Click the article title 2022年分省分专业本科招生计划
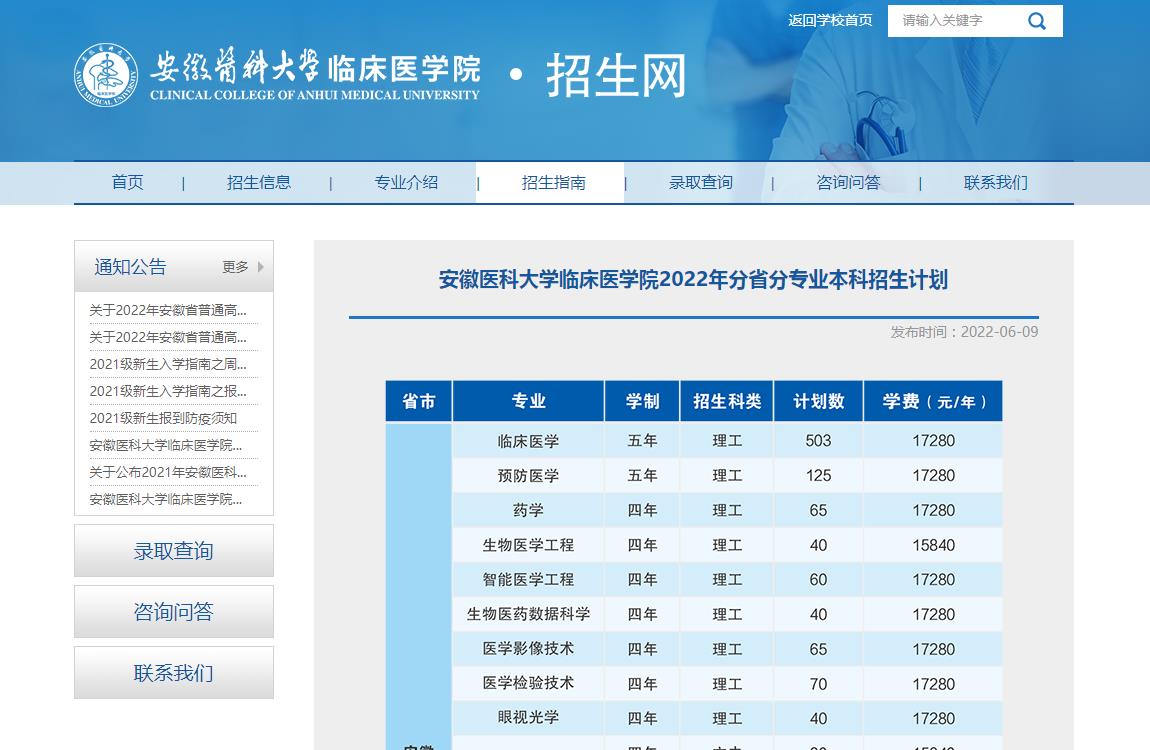The image size is (1150, 750). [x=693, y=281]
